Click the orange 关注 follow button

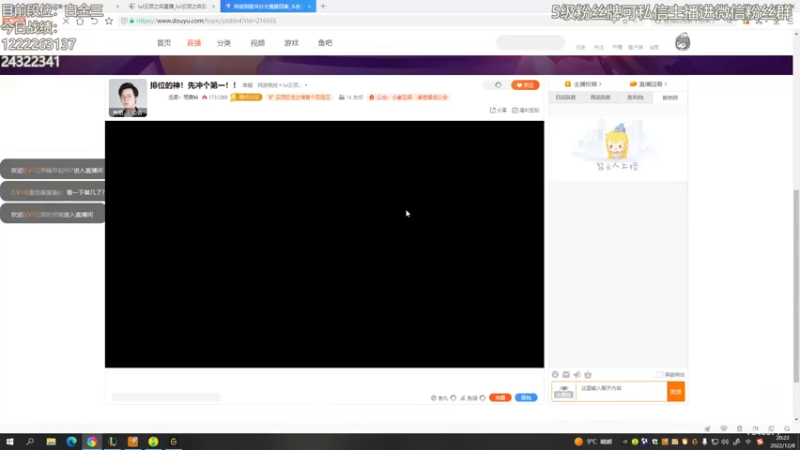525,85
